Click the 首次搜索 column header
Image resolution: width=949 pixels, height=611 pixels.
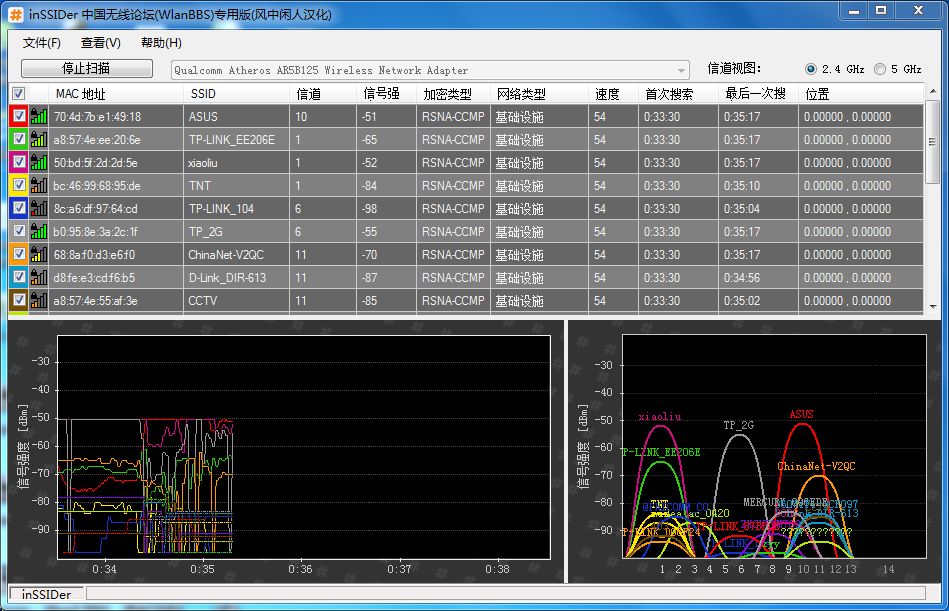pyautogui.click(x=678, y=94)
